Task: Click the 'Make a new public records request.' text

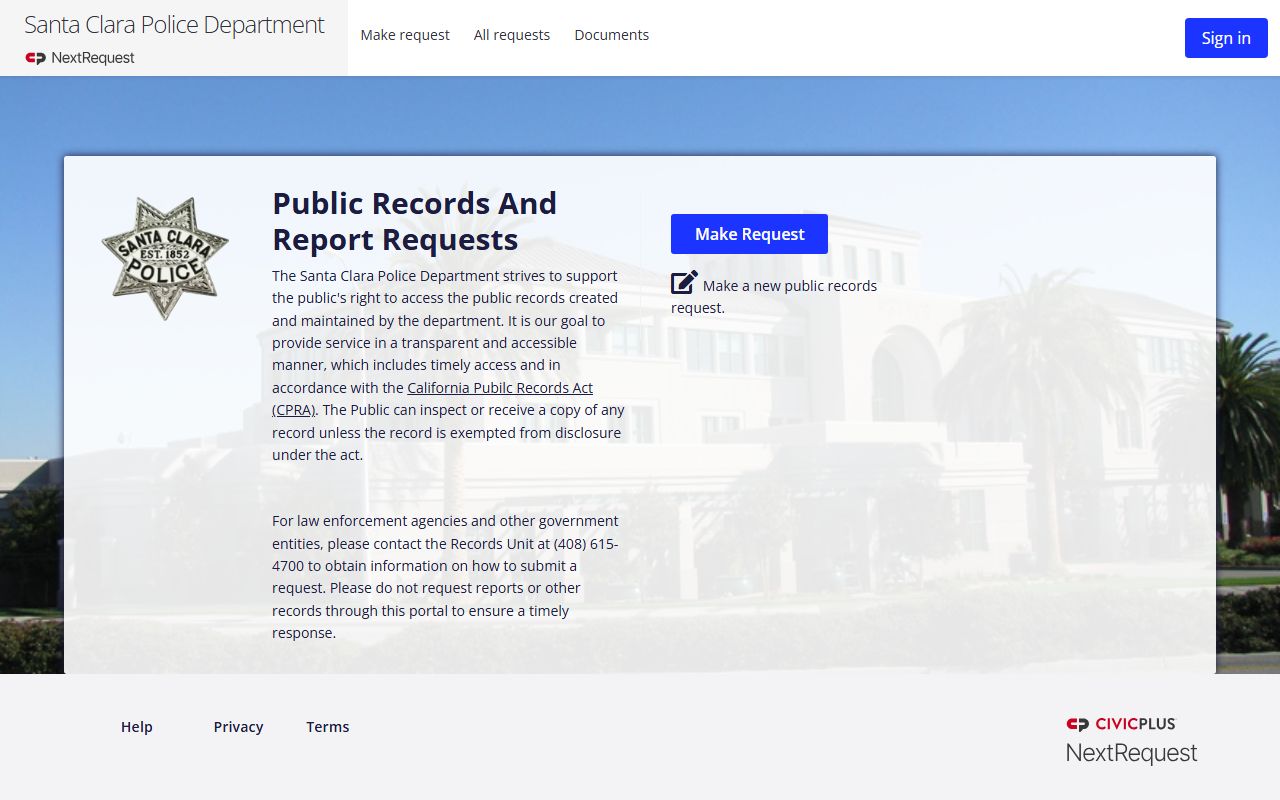Action: pos(774,296)
